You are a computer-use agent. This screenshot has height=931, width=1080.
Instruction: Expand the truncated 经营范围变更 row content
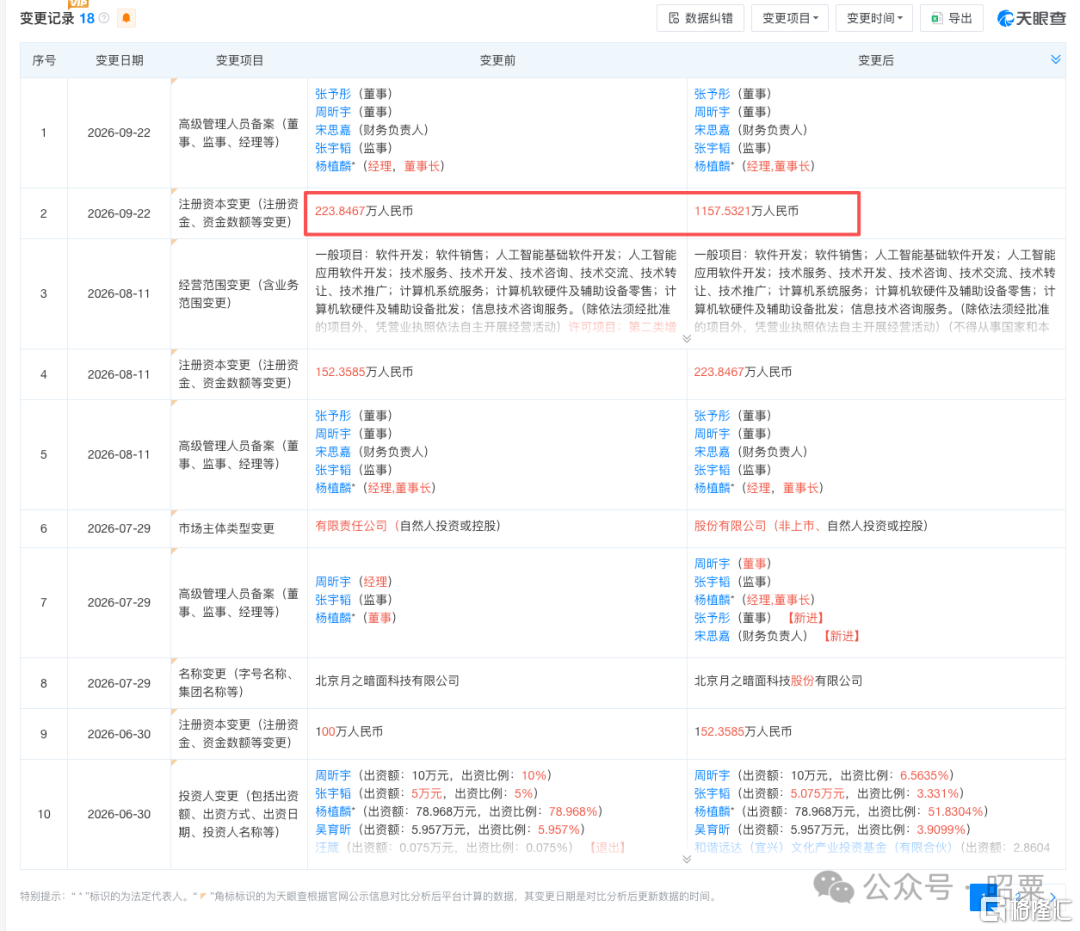pos(687,339)
